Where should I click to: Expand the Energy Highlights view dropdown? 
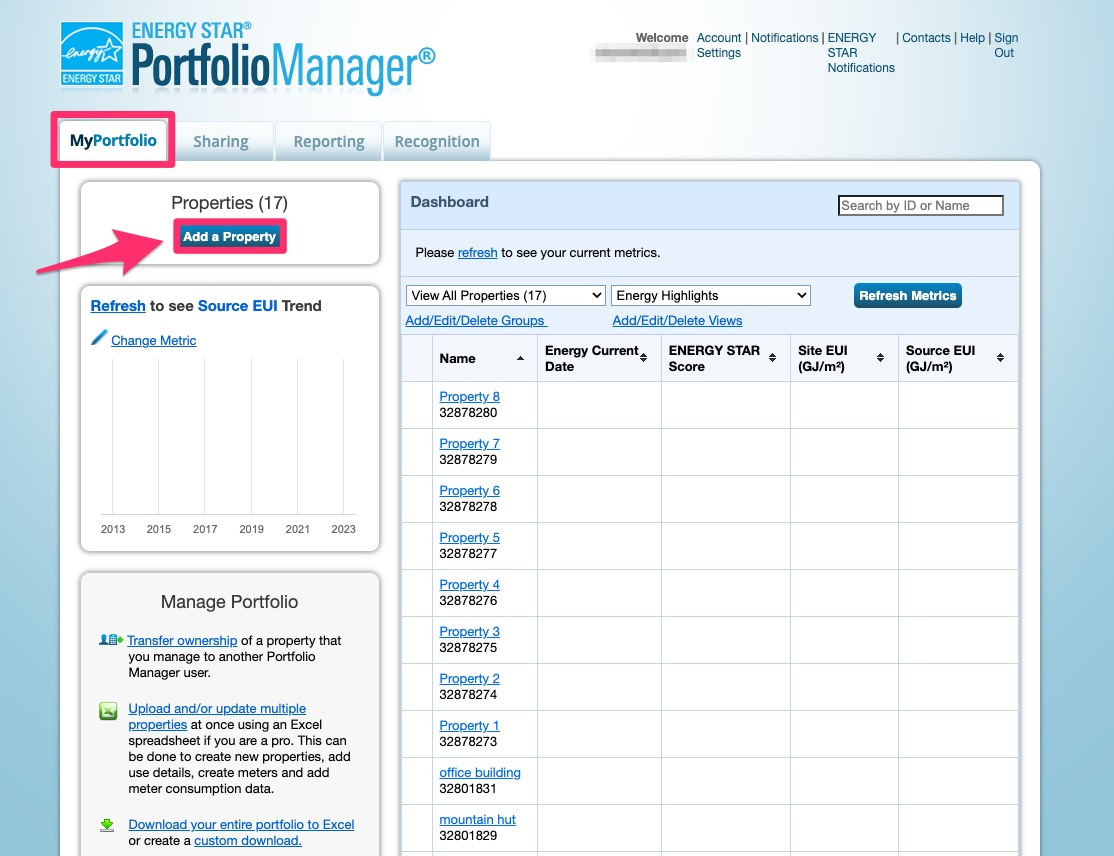pos(710,295)
